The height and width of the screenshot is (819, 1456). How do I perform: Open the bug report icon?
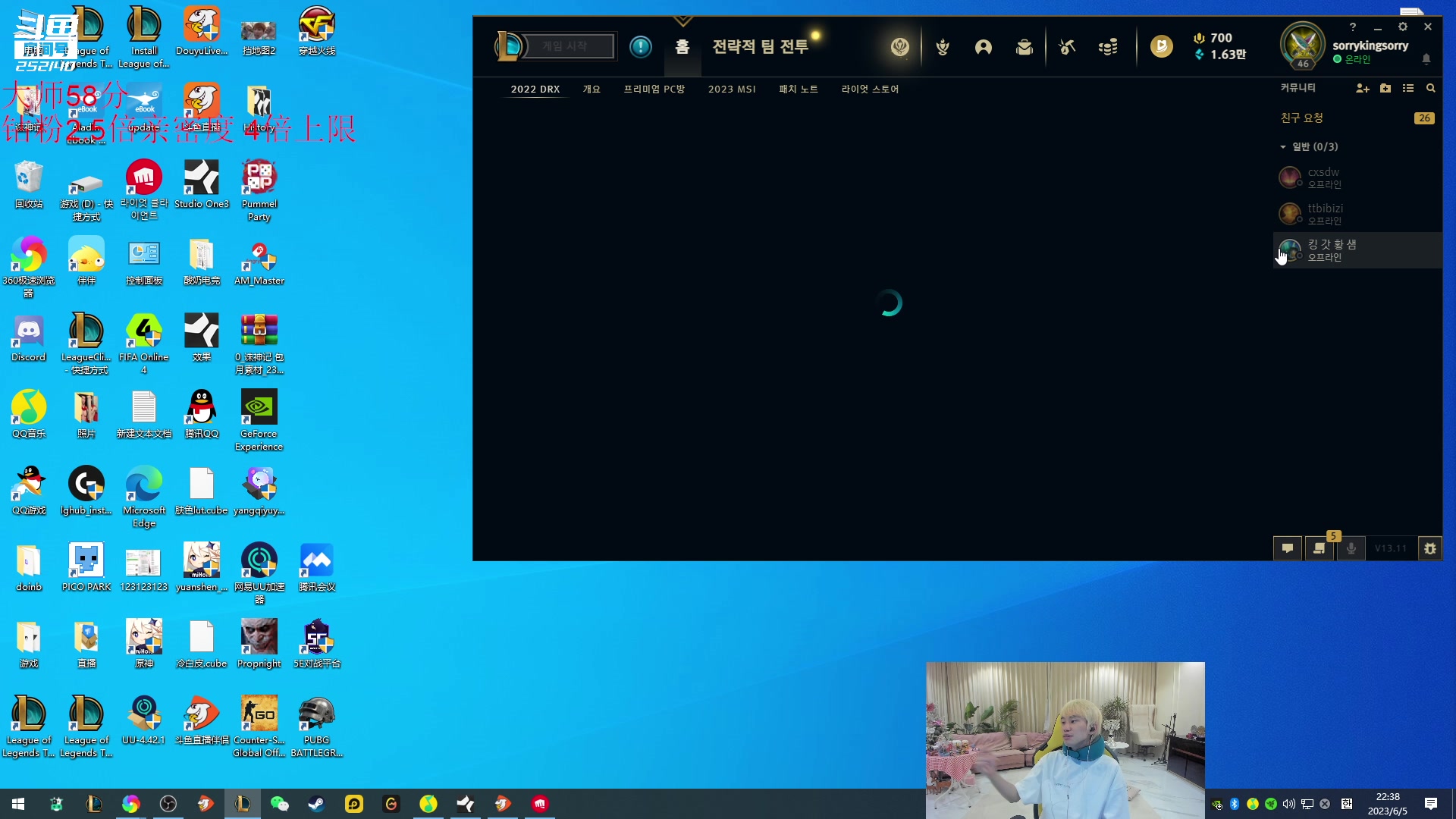point(1429,548)
